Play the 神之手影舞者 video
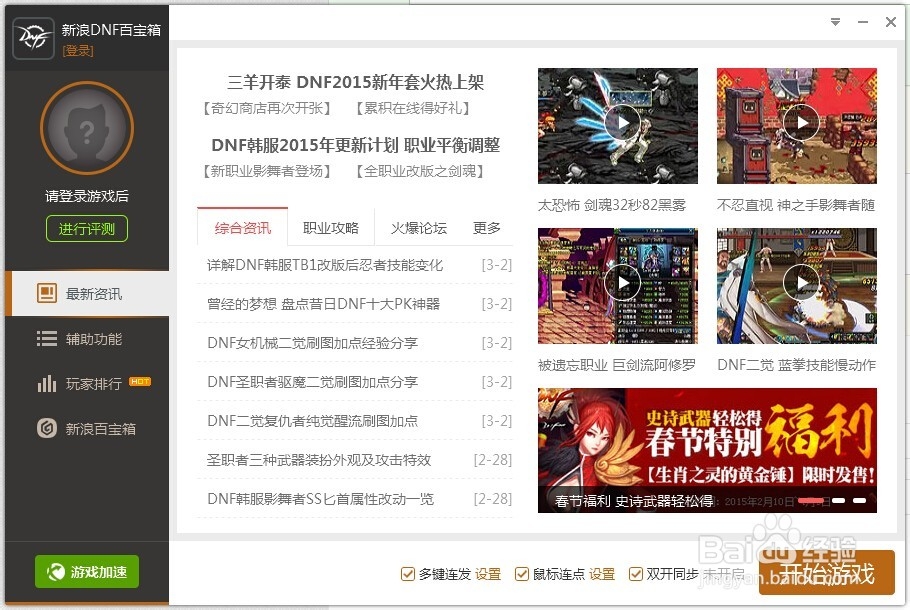 pos(801,122)
